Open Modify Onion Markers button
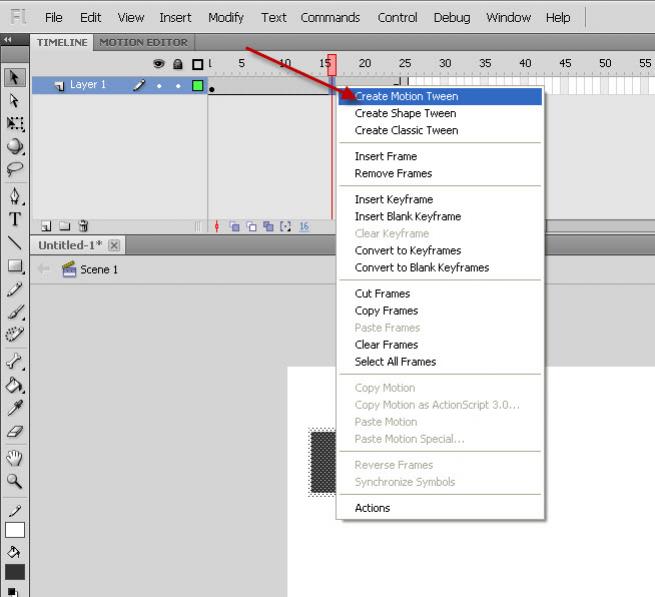Viewport: 655px width, 597px height. click(285, 226)
